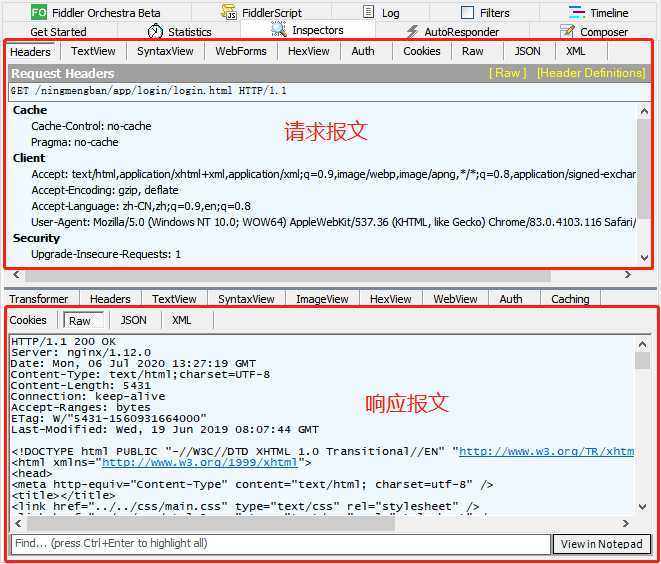The width and height of the screenshot is (661, 564).
Task: Click request pane scroll left arrow
Action: click(16, 275)
